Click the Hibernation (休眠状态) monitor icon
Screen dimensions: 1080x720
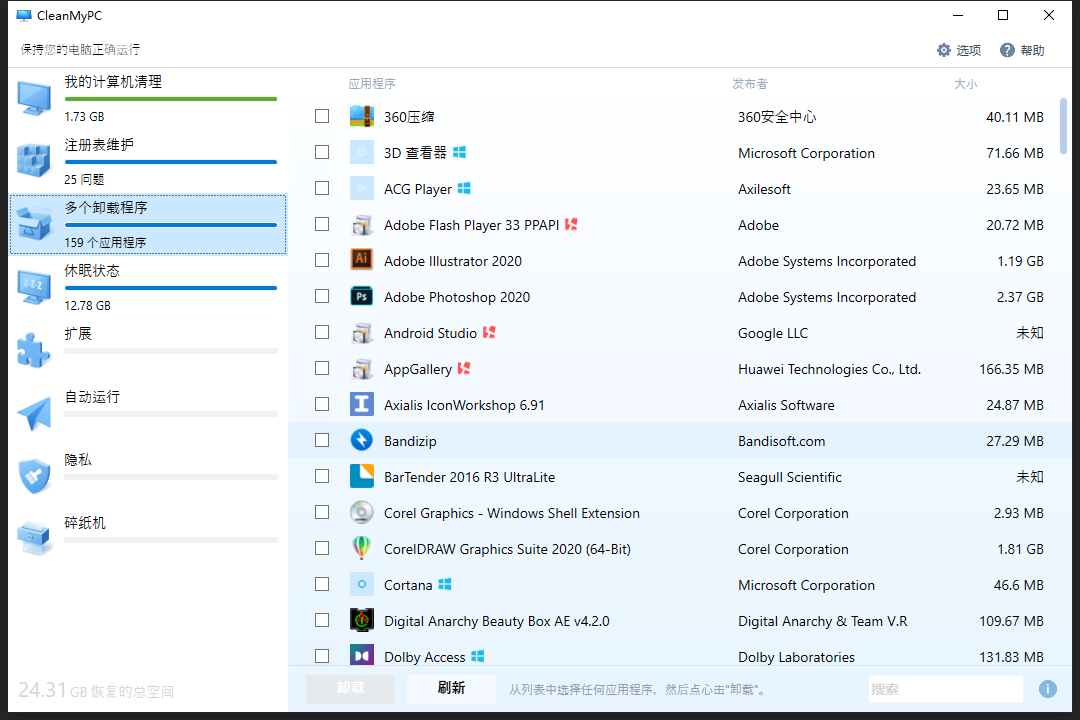34,287
